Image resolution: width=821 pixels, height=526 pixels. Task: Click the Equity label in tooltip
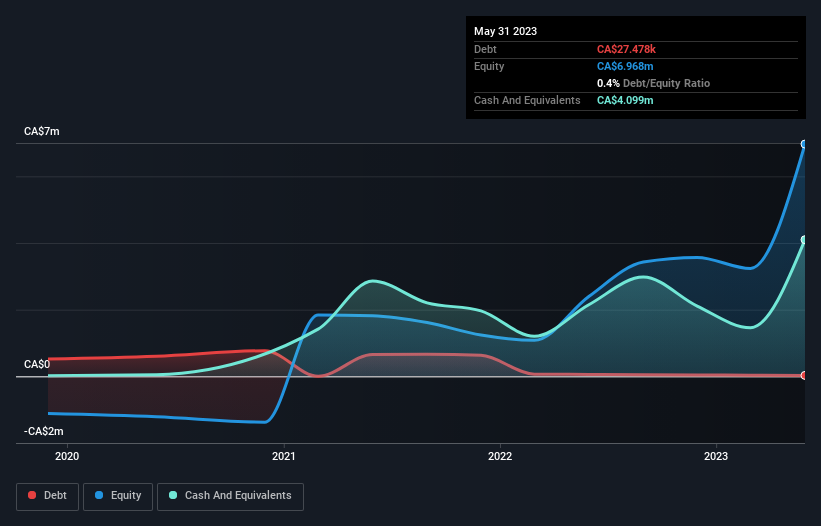[489, 66]
